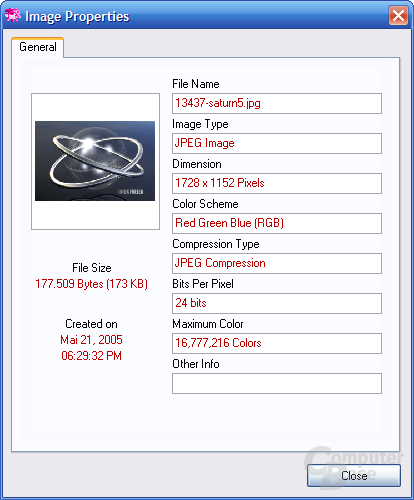Click the Compression Type field JPEG Compression

coord(277,263)
